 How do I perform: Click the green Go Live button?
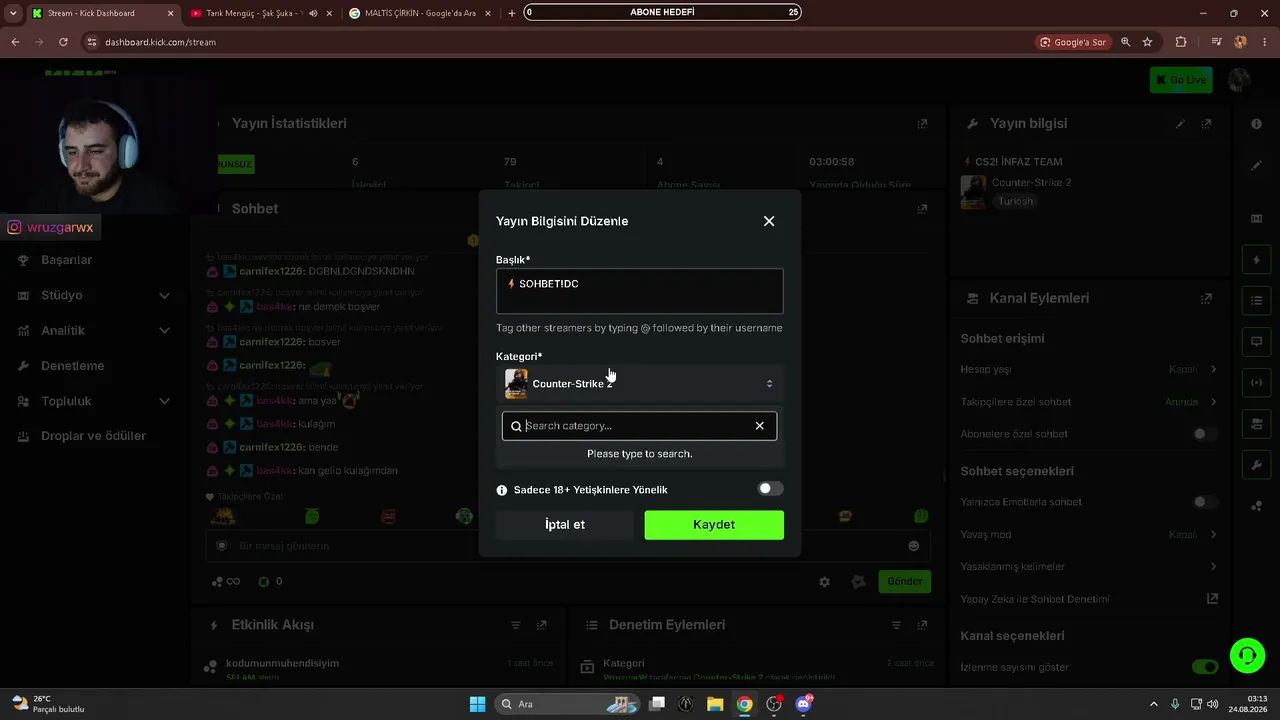1181,80
